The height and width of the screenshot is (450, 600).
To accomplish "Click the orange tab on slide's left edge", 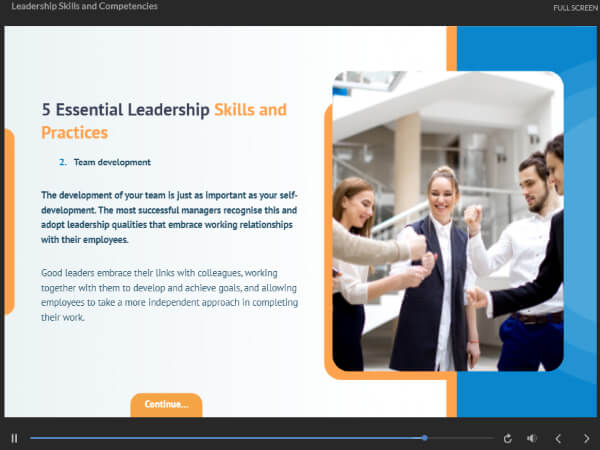I will [x=9, y=221].
